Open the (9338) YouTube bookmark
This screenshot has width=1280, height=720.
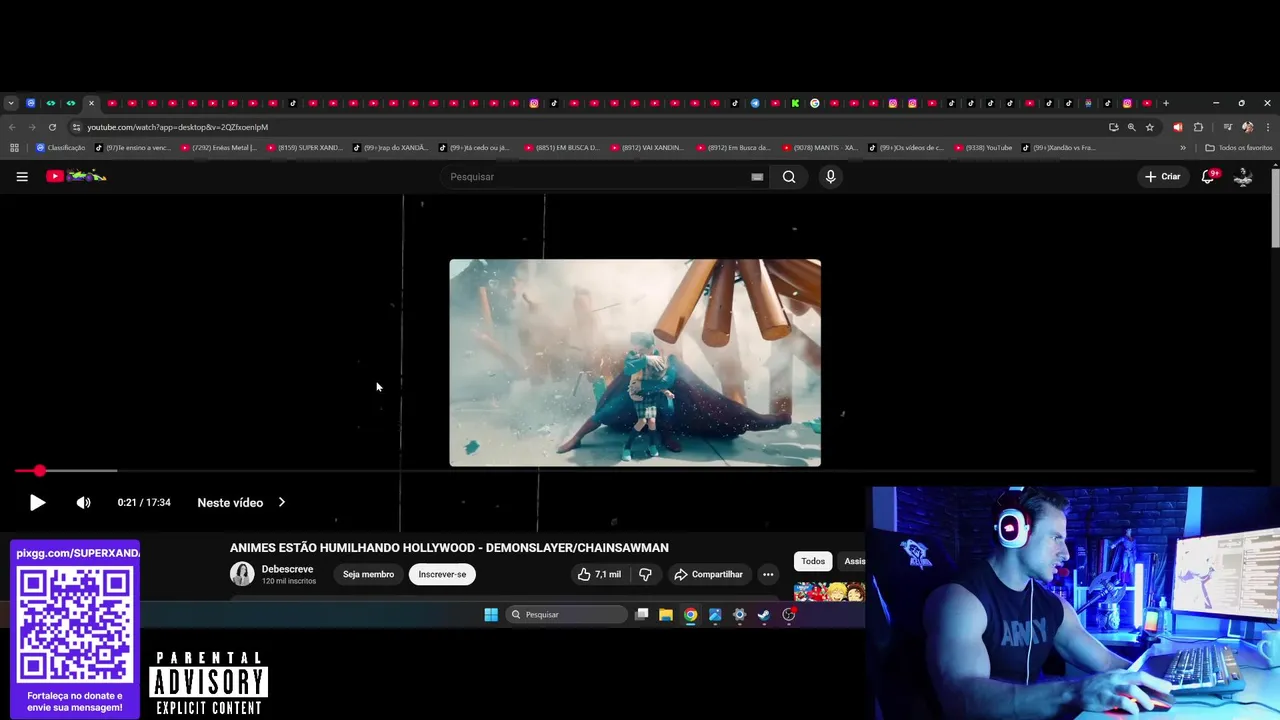(x=984, y=148)
